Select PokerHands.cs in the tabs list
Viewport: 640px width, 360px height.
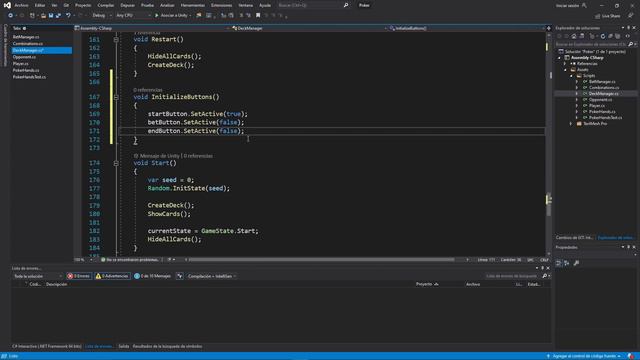tap(26, 70)
